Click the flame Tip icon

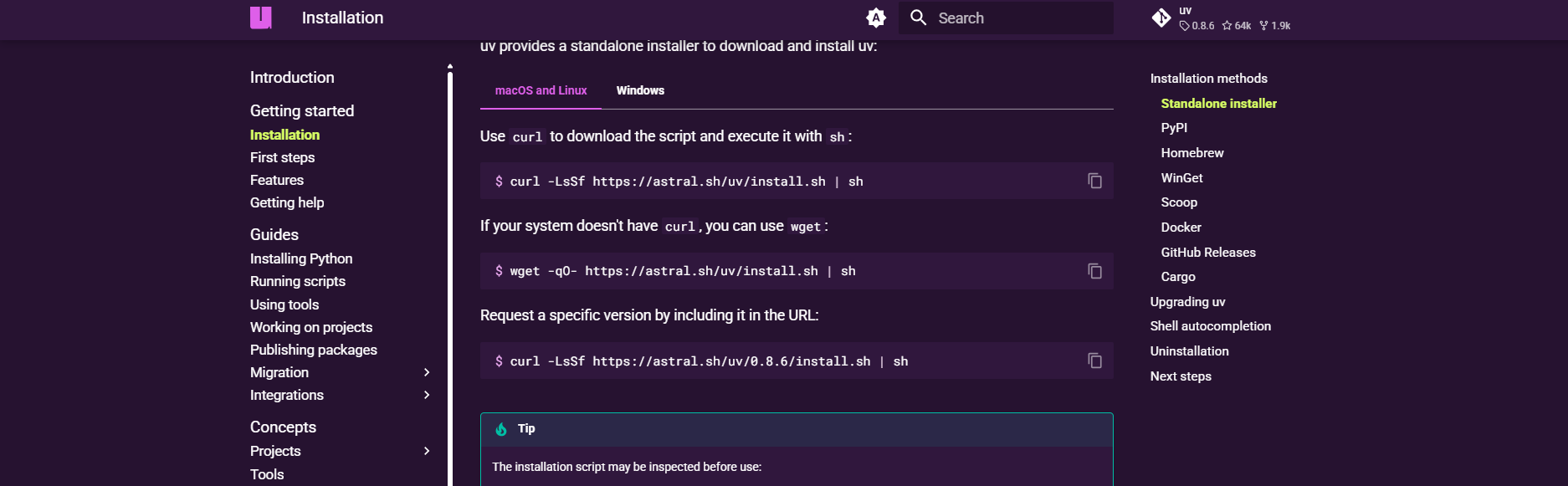point(501,429)
